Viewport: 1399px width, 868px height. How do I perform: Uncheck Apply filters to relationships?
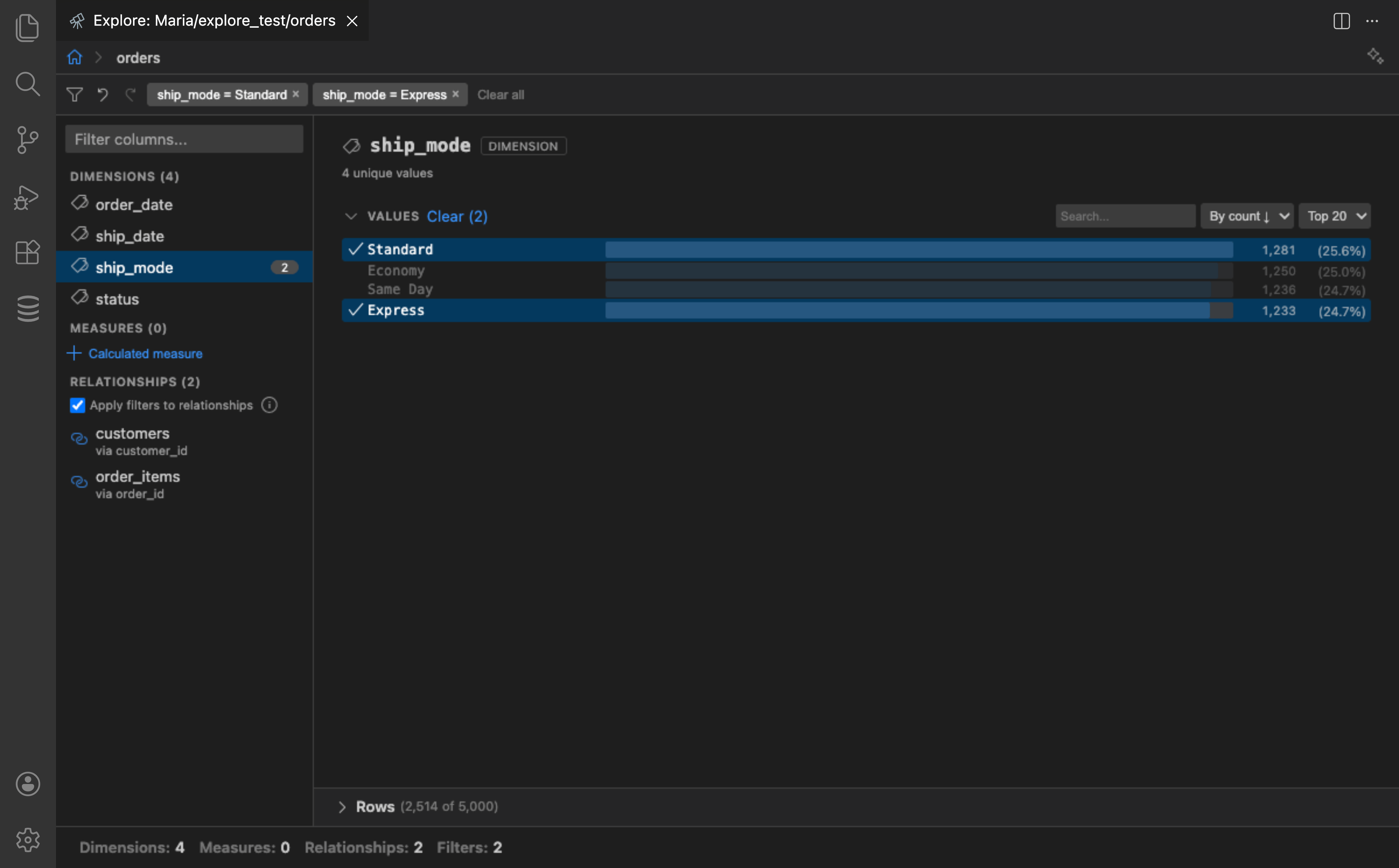77,405
